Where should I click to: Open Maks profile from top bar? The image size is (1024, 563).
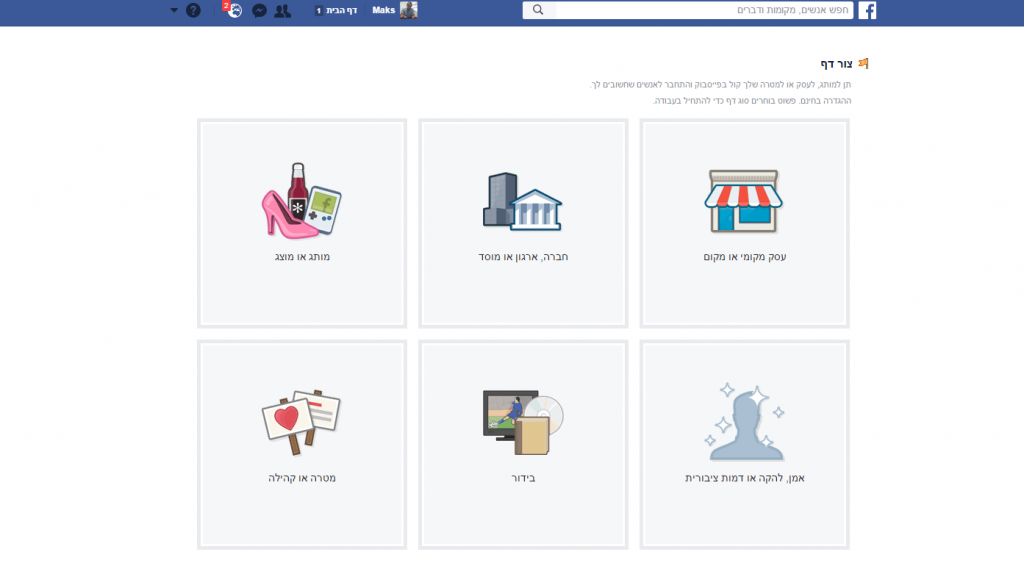384,10
